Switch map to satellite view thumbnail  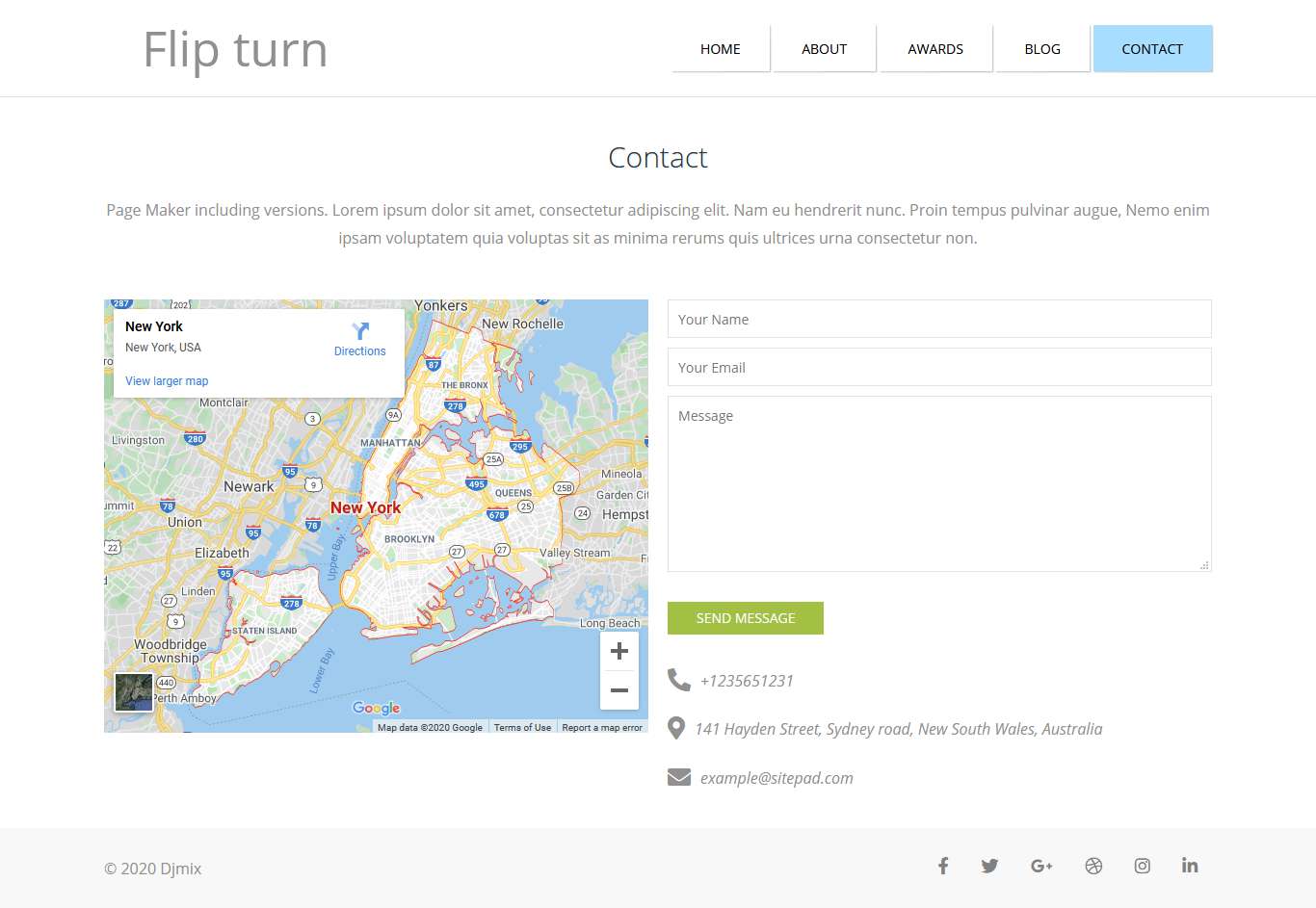coord(134,692)
